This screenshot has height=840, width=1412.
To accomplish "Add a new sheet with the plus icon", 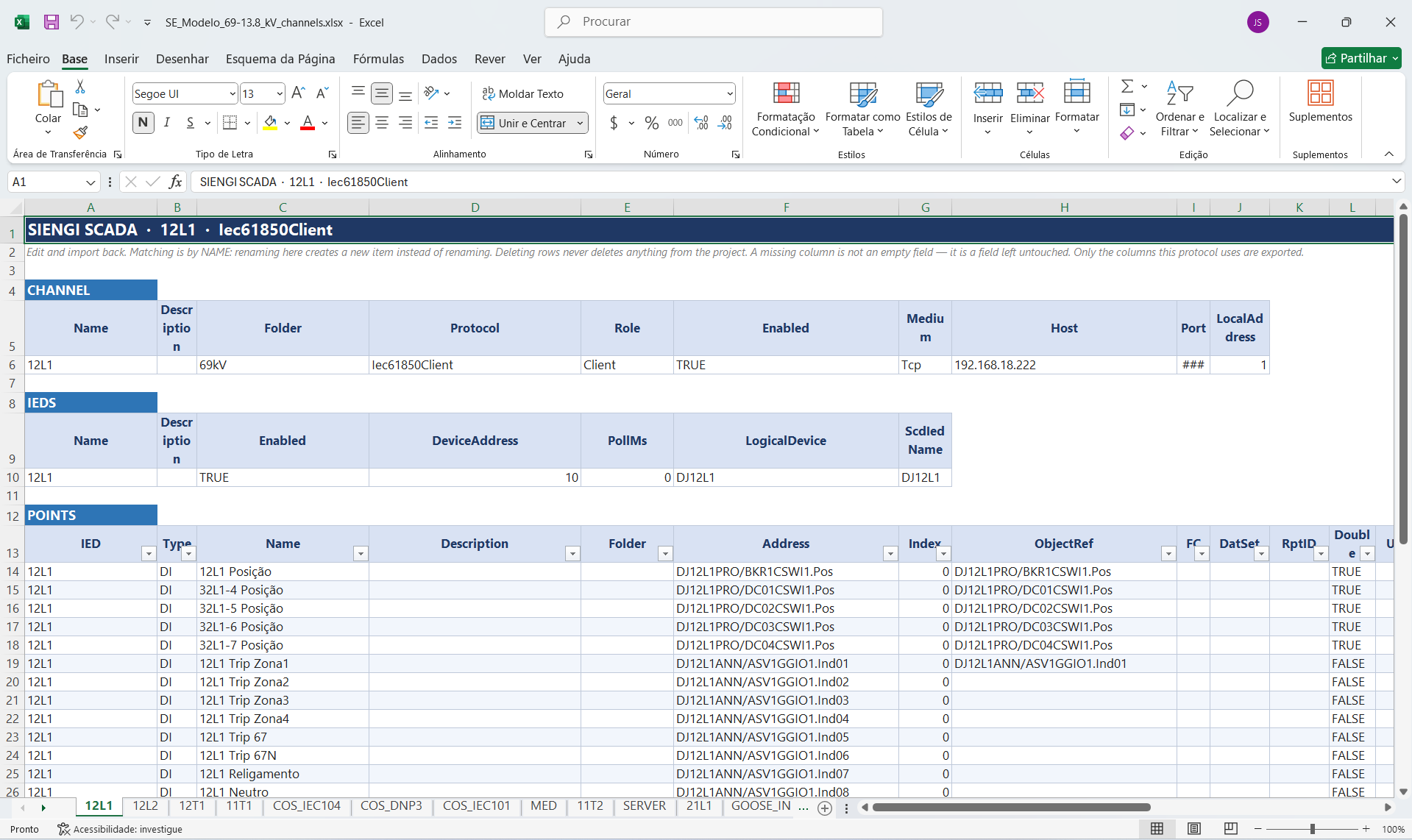I will point(825,808).
